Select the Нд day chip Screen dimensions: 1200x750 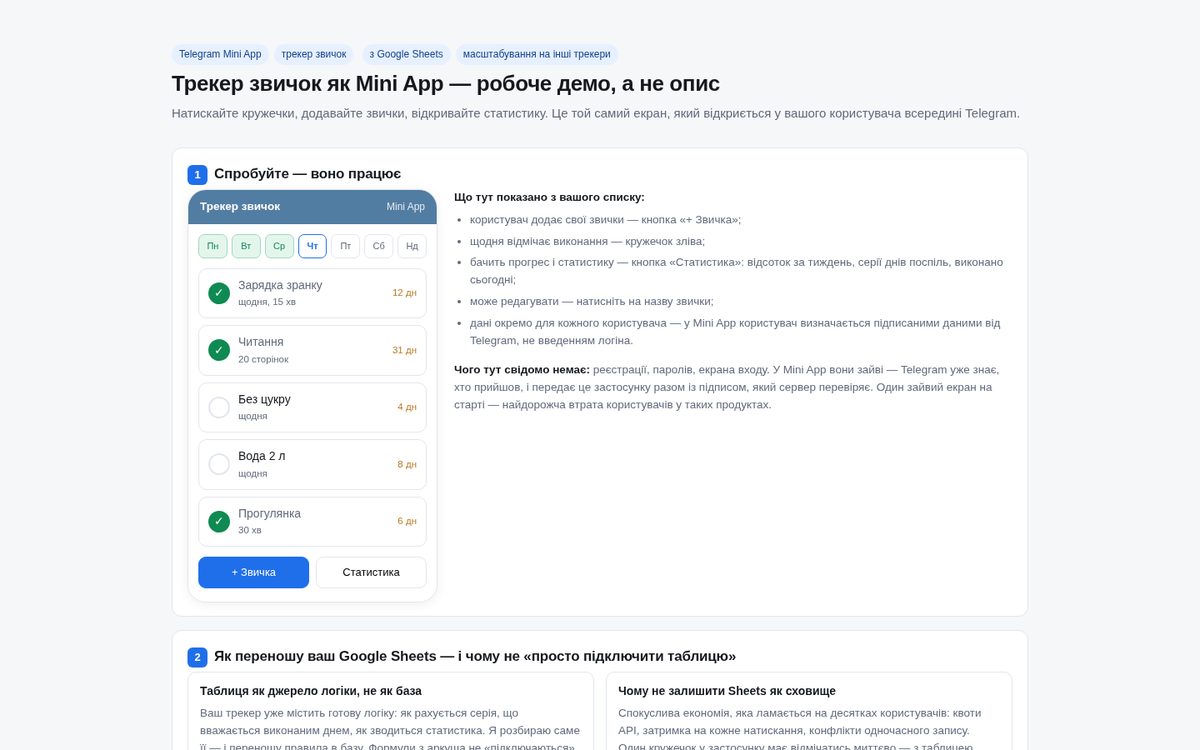(412, 246)
